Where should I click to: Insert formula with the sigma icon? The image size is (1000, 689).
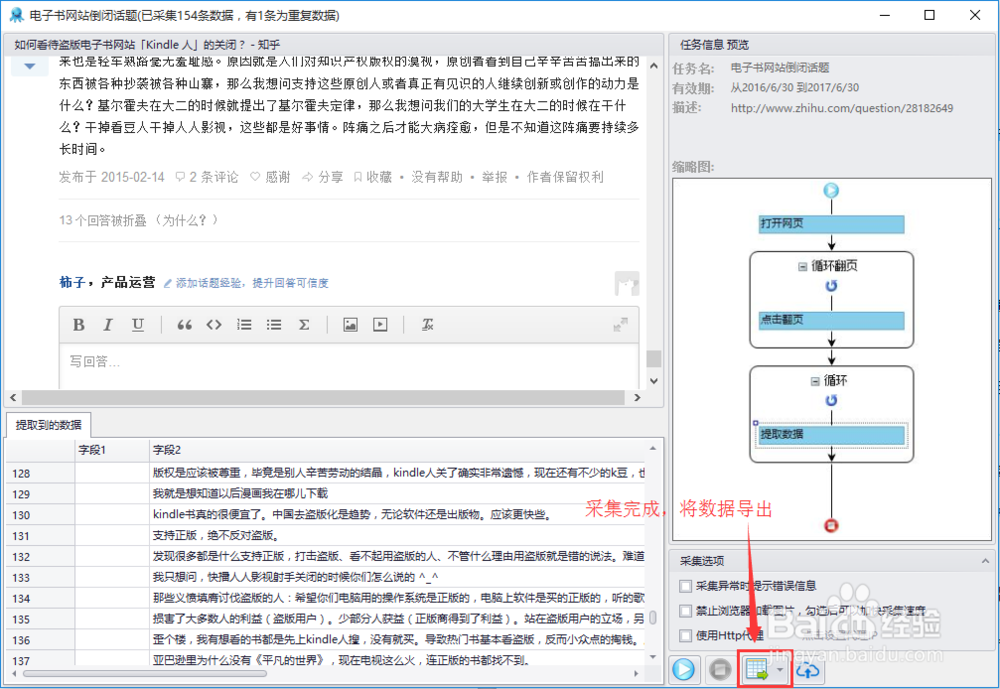[x=304, y=325]
